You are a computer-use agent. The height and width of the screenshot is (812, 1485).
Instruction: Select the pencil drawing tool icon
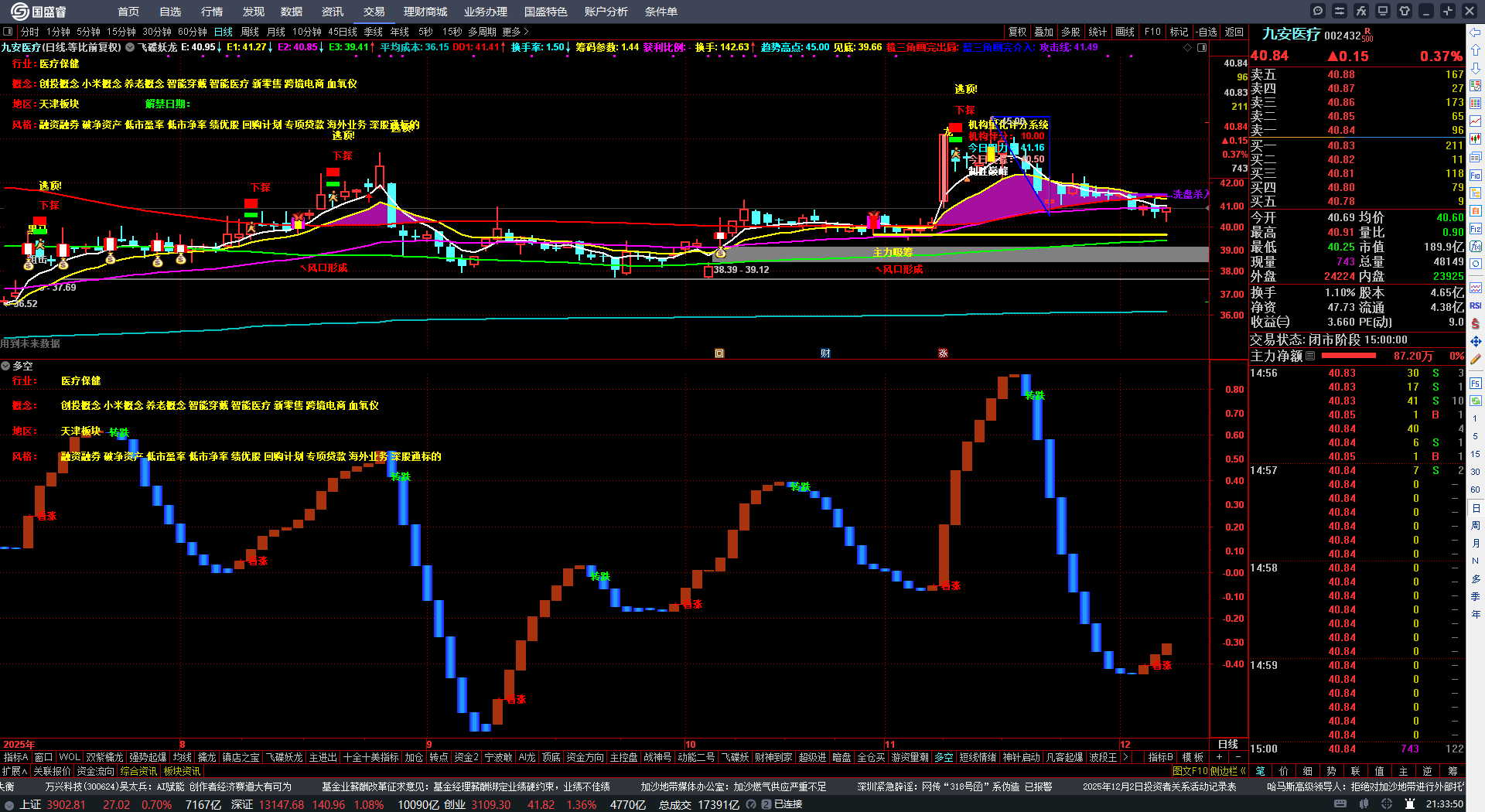pos(1476,359)
